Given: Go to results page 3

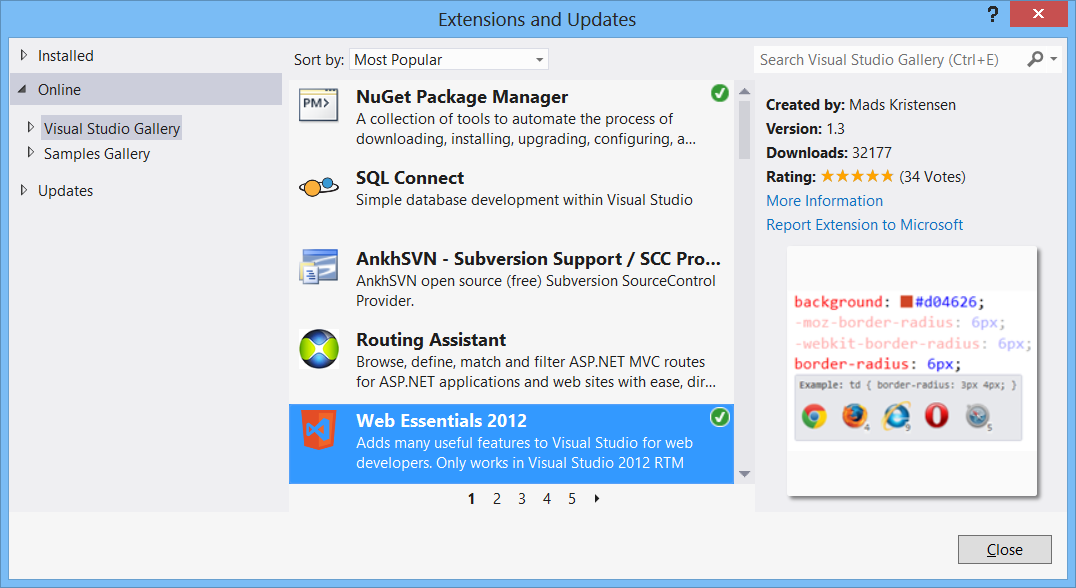Looking at the screenshot, I should pyautogui.click(x=522, y=499).
